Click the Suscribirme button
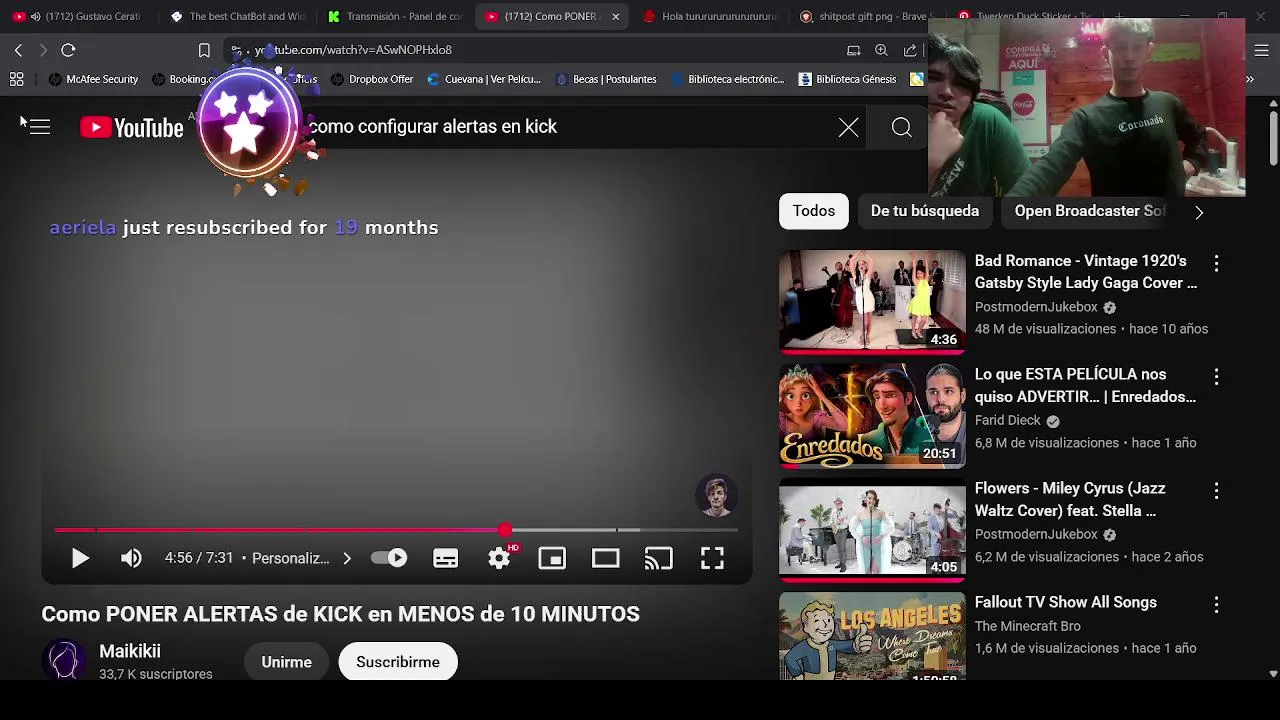Screen dimensions: 1280x720 point(398,662)
